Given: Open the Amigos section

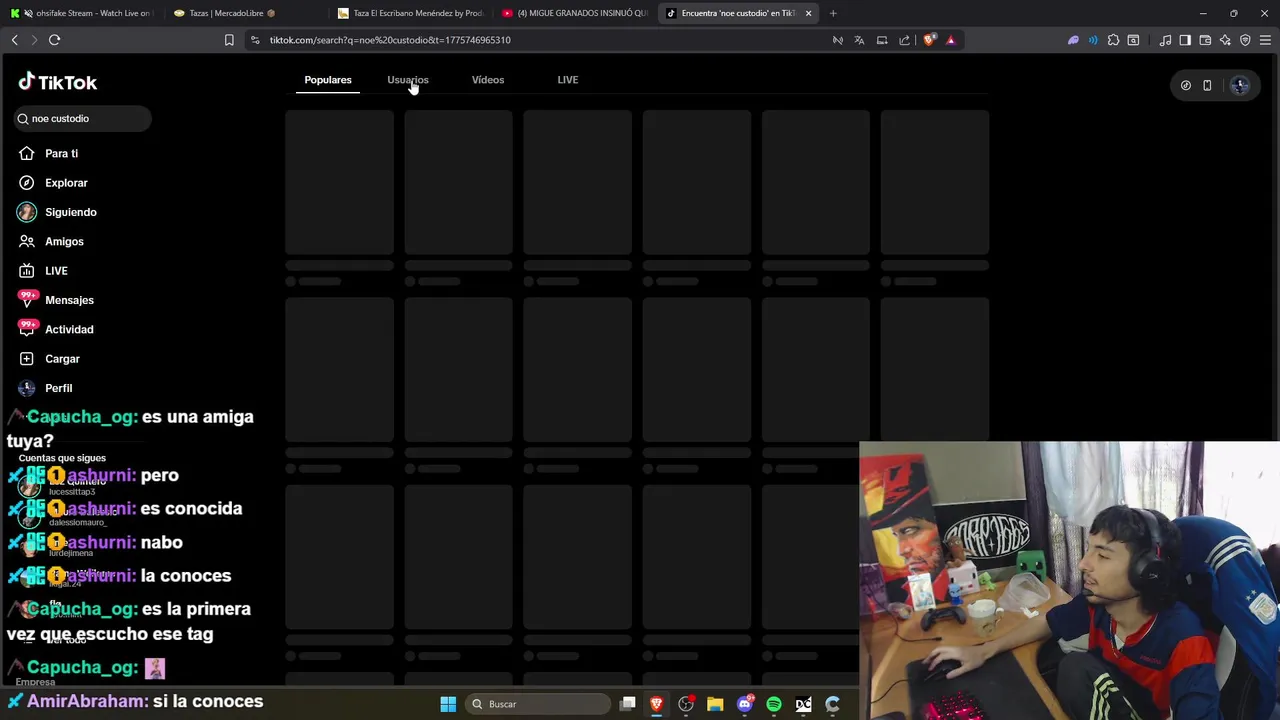Looking at the screenshot, I should pos(51,241).
